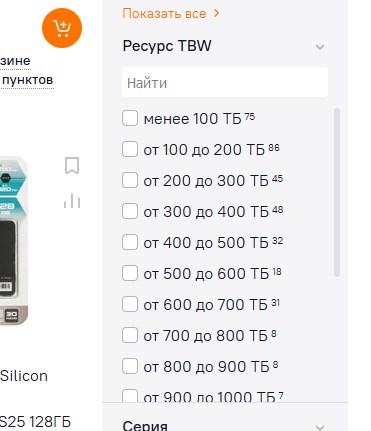The image size is (371, 431).
Task: Focus the 'Найти' search field
Action: click(x=225, y=82)
